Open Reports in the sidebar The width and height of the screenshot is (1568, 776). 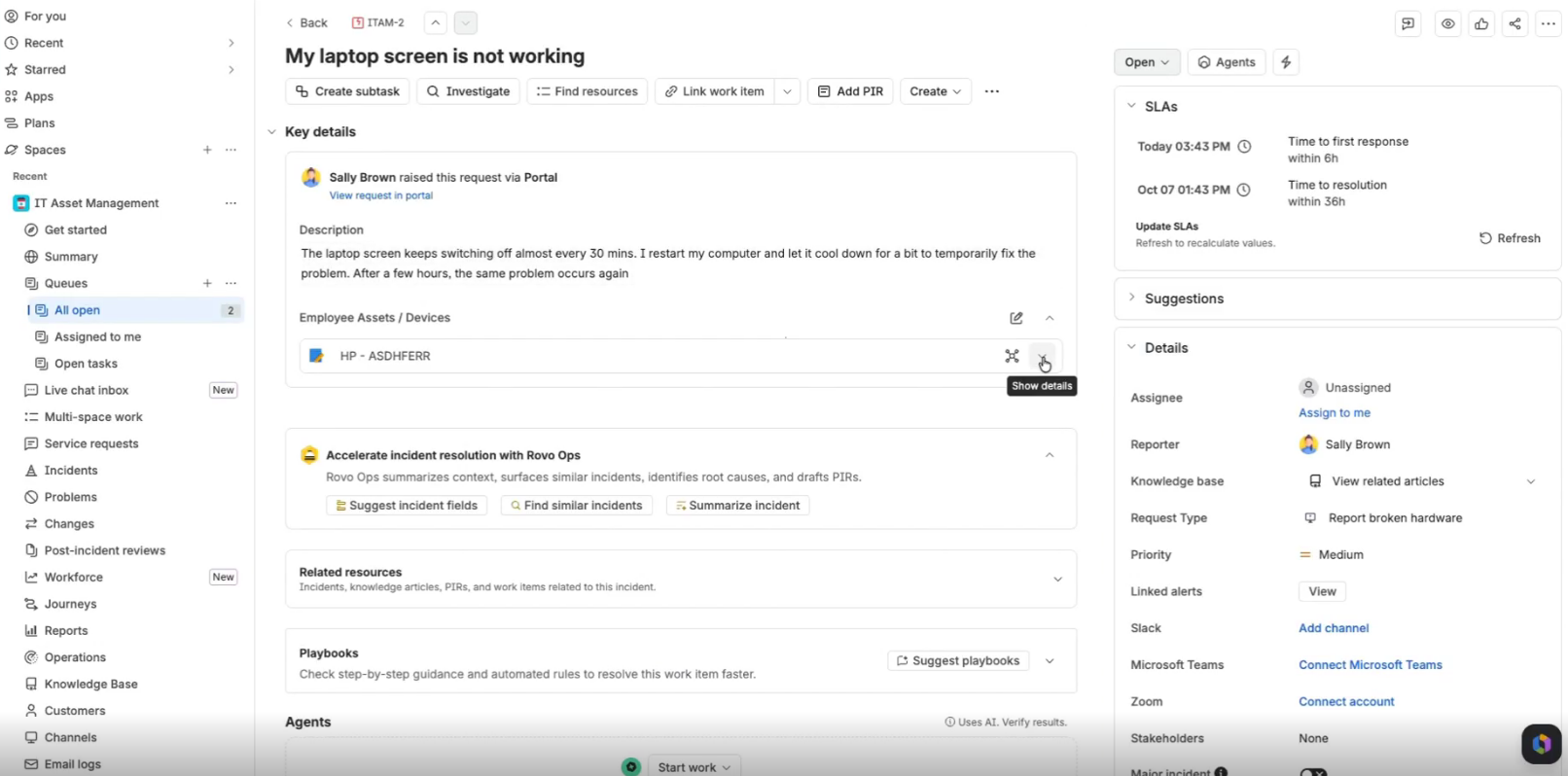[x=65, y=631]
